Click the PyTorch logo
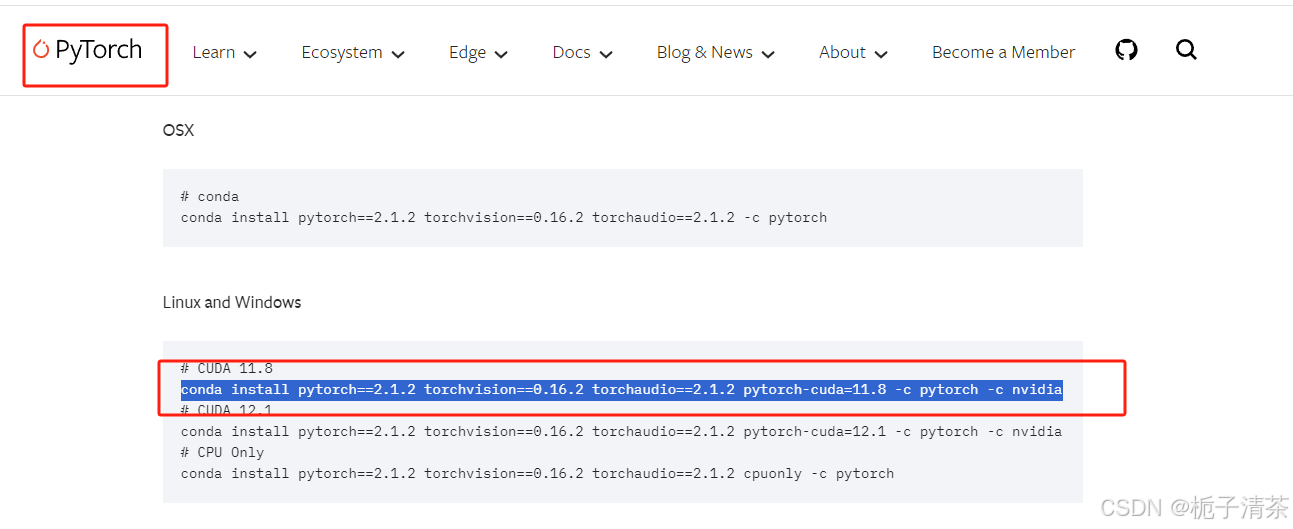Image resolution: width=1293 pixels, height=529 pixels. pyautogui.click(x=87, y=50)
